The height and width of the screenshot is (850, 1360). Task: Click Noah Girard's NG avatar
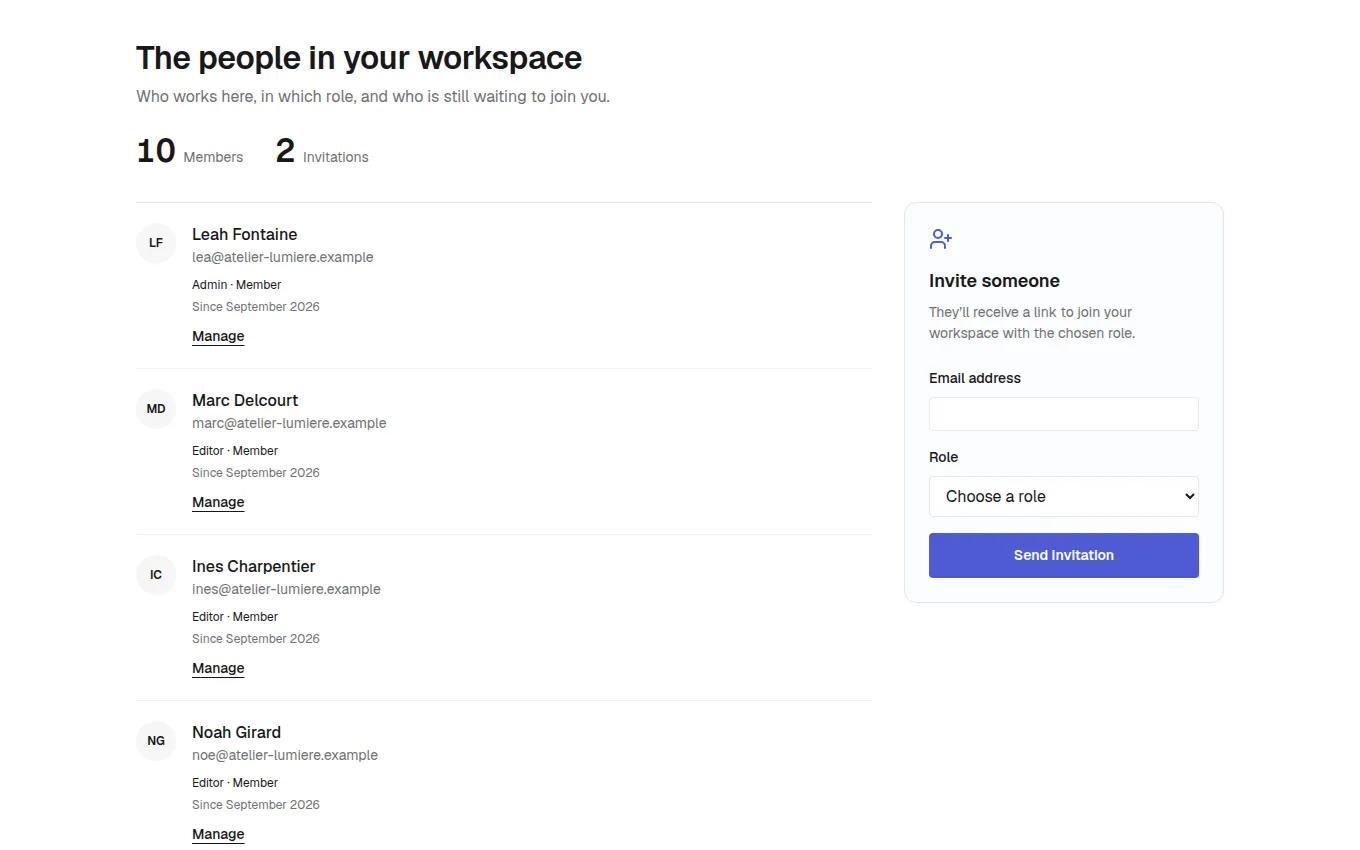click(x=156, y=741)
